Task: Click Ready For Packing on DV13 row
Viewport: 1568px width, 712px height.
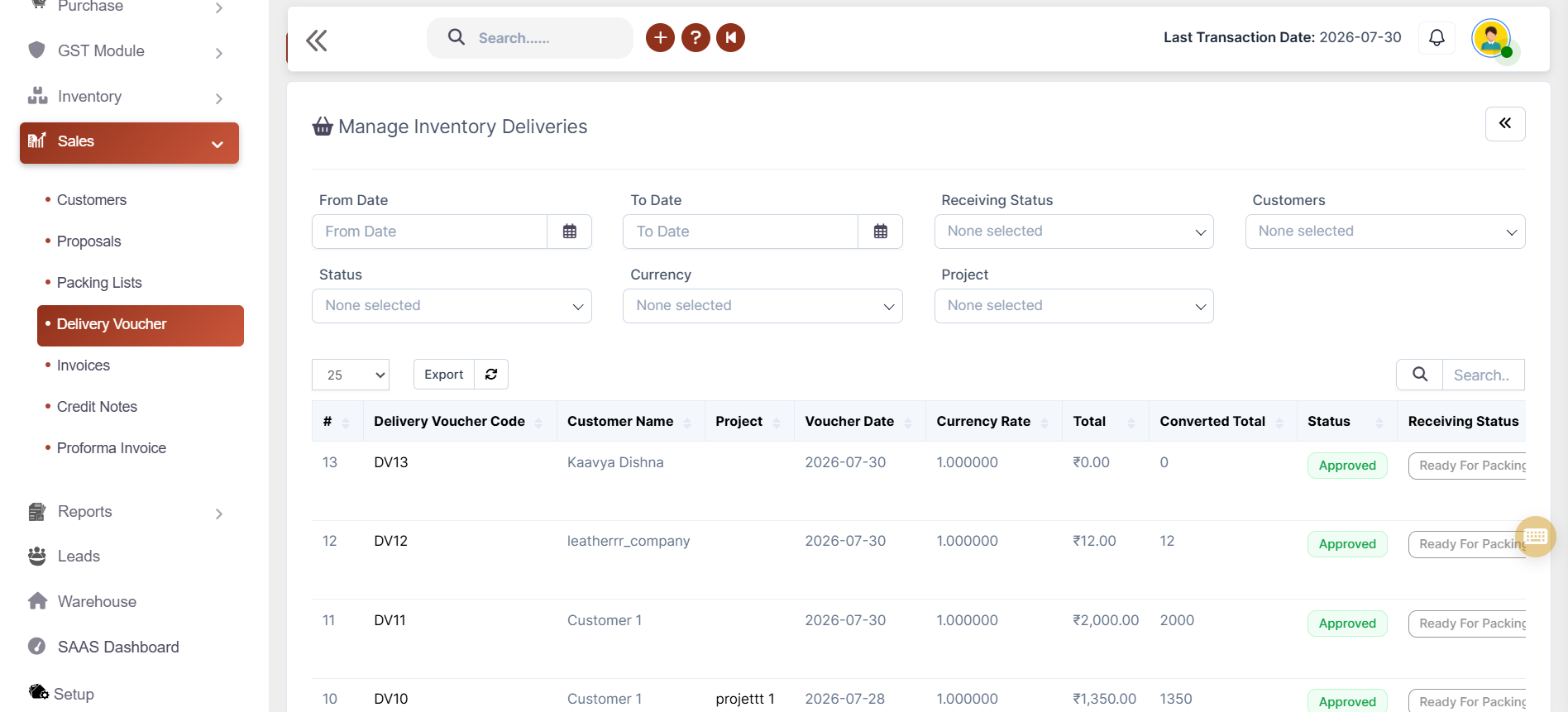Action: point(1468,466)
